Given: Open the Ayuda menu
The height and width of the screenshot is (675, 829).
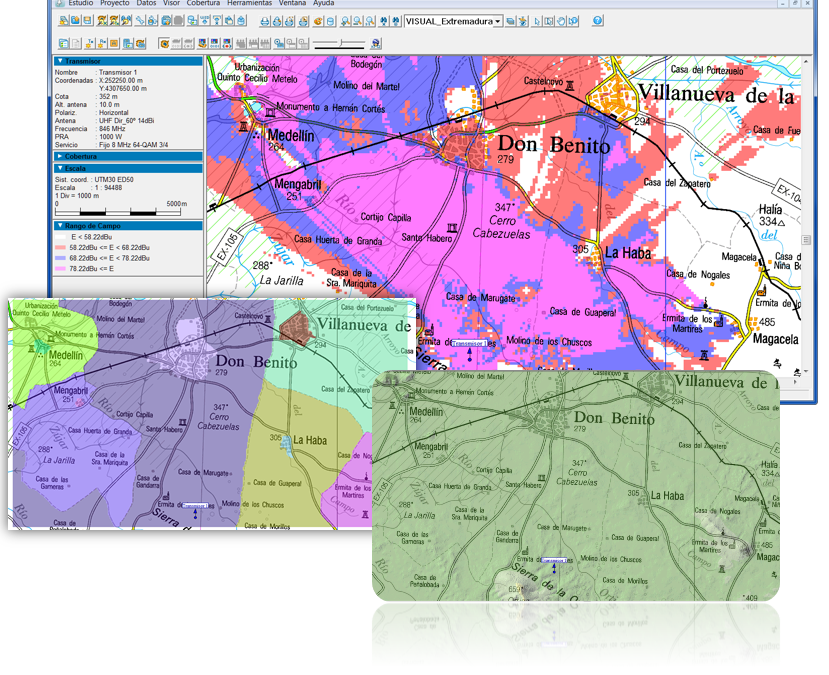Looking at the screenshot, I should [324, 3].
